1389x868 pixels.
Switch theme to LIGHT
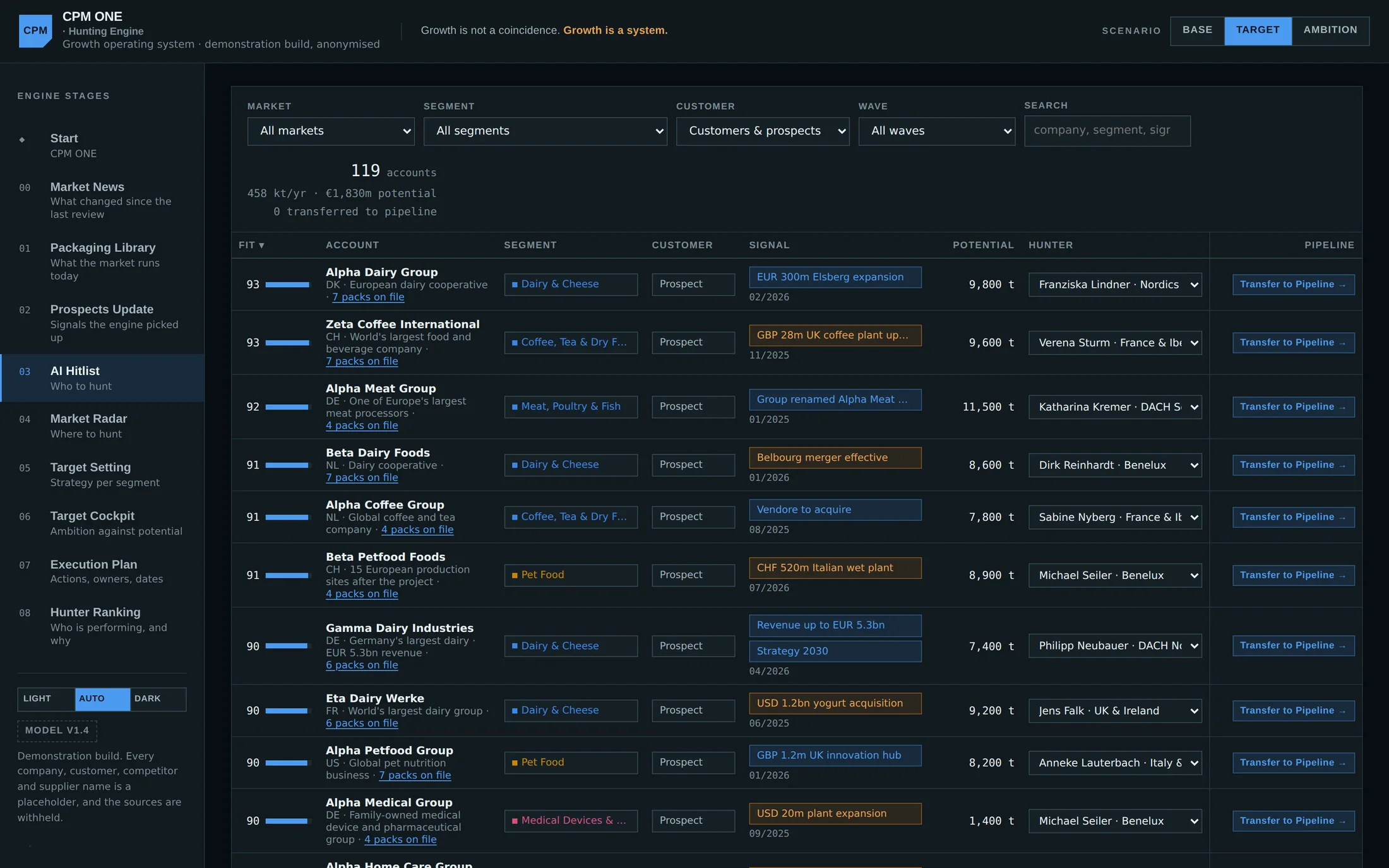(46, 699)
